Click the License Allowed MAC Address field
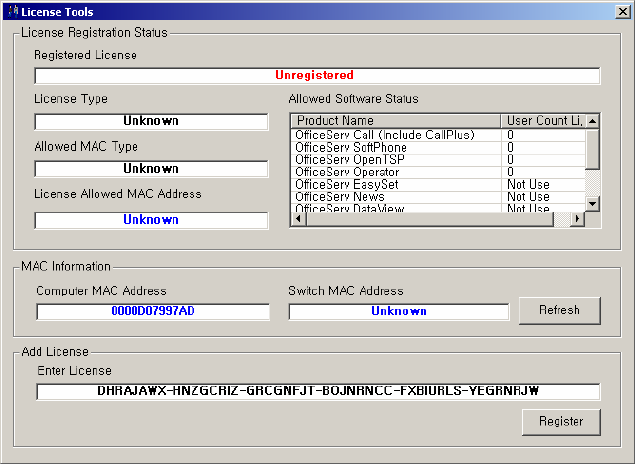 point(151,220)
